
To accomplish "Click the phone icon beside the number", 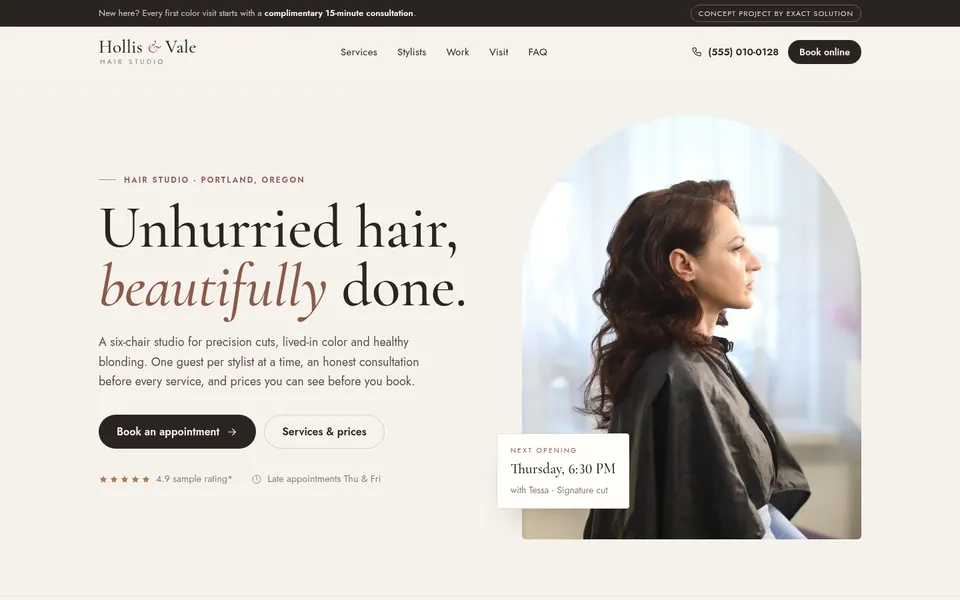I will click(696, 52).
